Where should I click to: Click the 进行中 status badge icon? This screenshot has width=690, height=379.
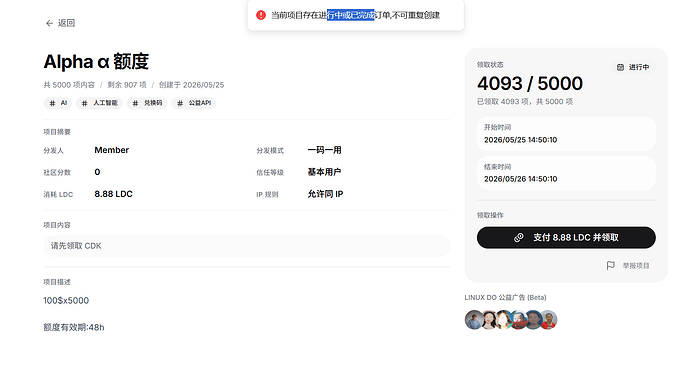620,67
